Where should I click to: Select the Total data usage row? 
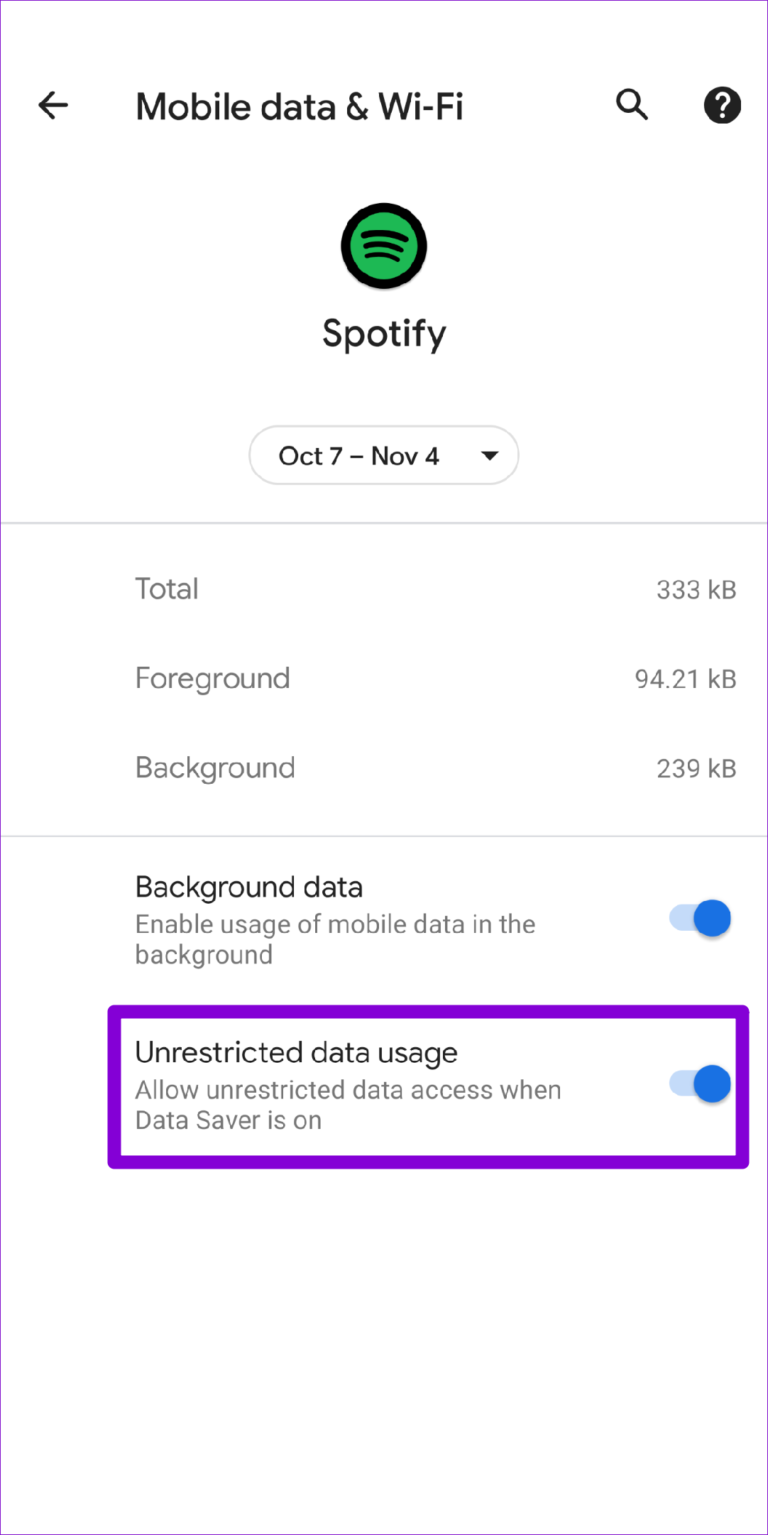coord(167,589)
